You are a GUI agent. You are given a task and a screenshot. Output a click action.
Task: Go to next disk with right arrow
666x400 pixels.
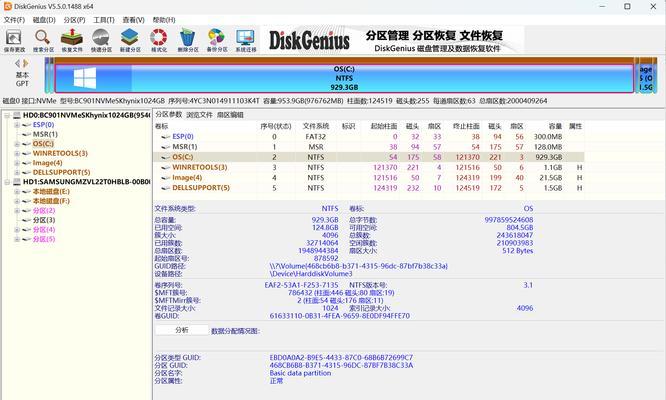26,63
